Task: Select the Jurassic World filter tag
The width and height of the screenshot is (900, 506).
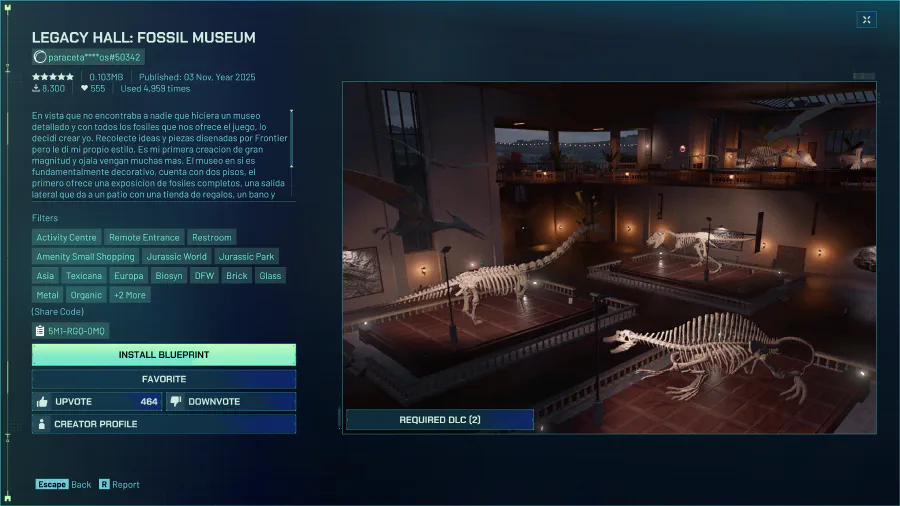Action: click(176, 257)
